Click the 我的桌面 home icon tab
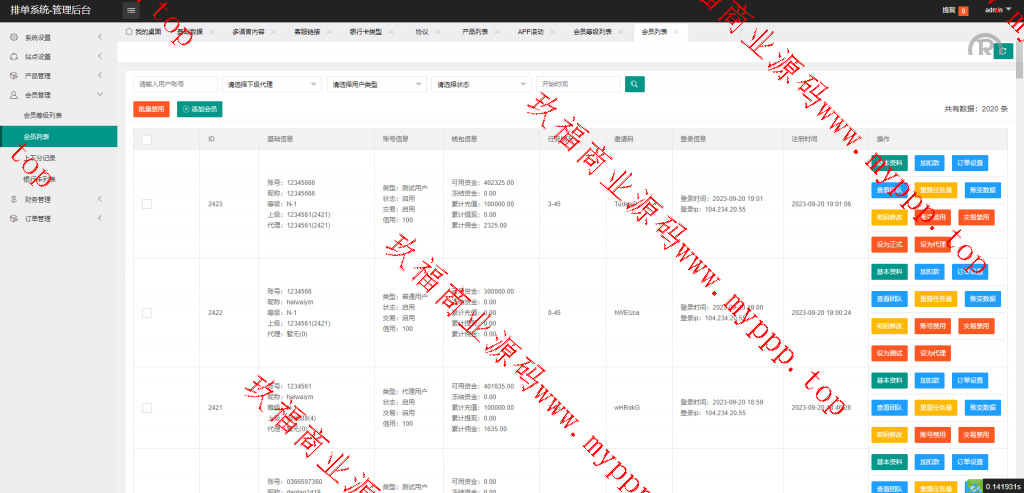Viewport: 1024px width, 493px height. coord(141,32)
